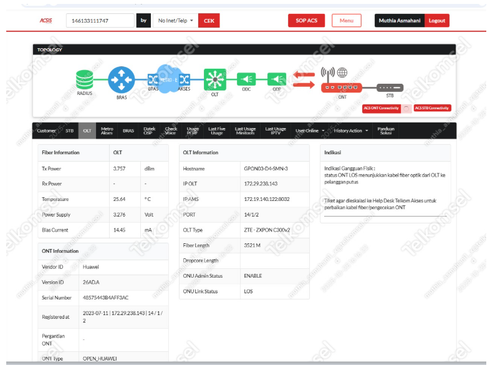Click the ONT Type value OPEN_HUAWEI
The height and width of the screenshot is (367, 500).
coord(100,359)
